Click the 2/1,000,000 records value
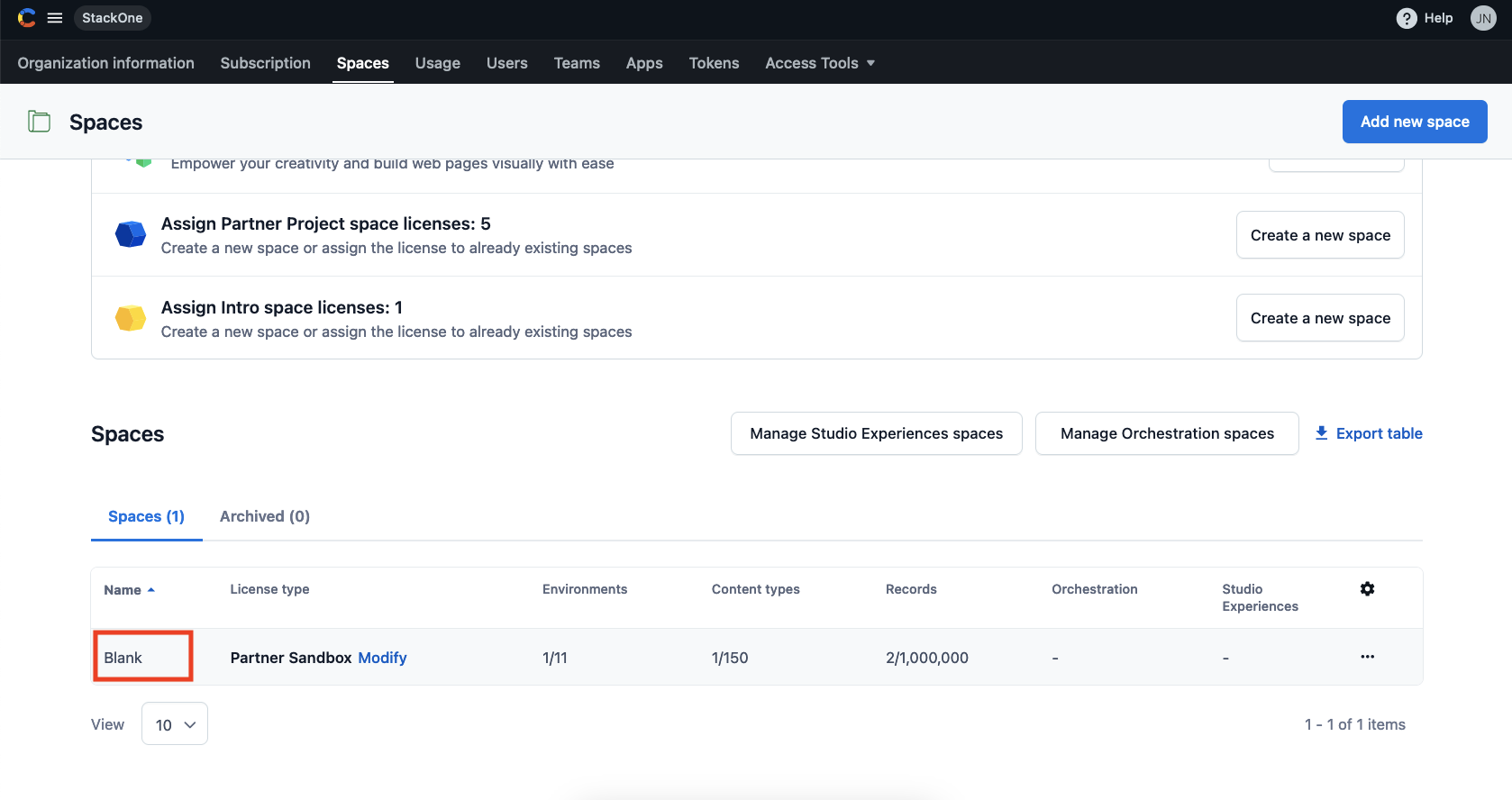 [x=927, y=658]
